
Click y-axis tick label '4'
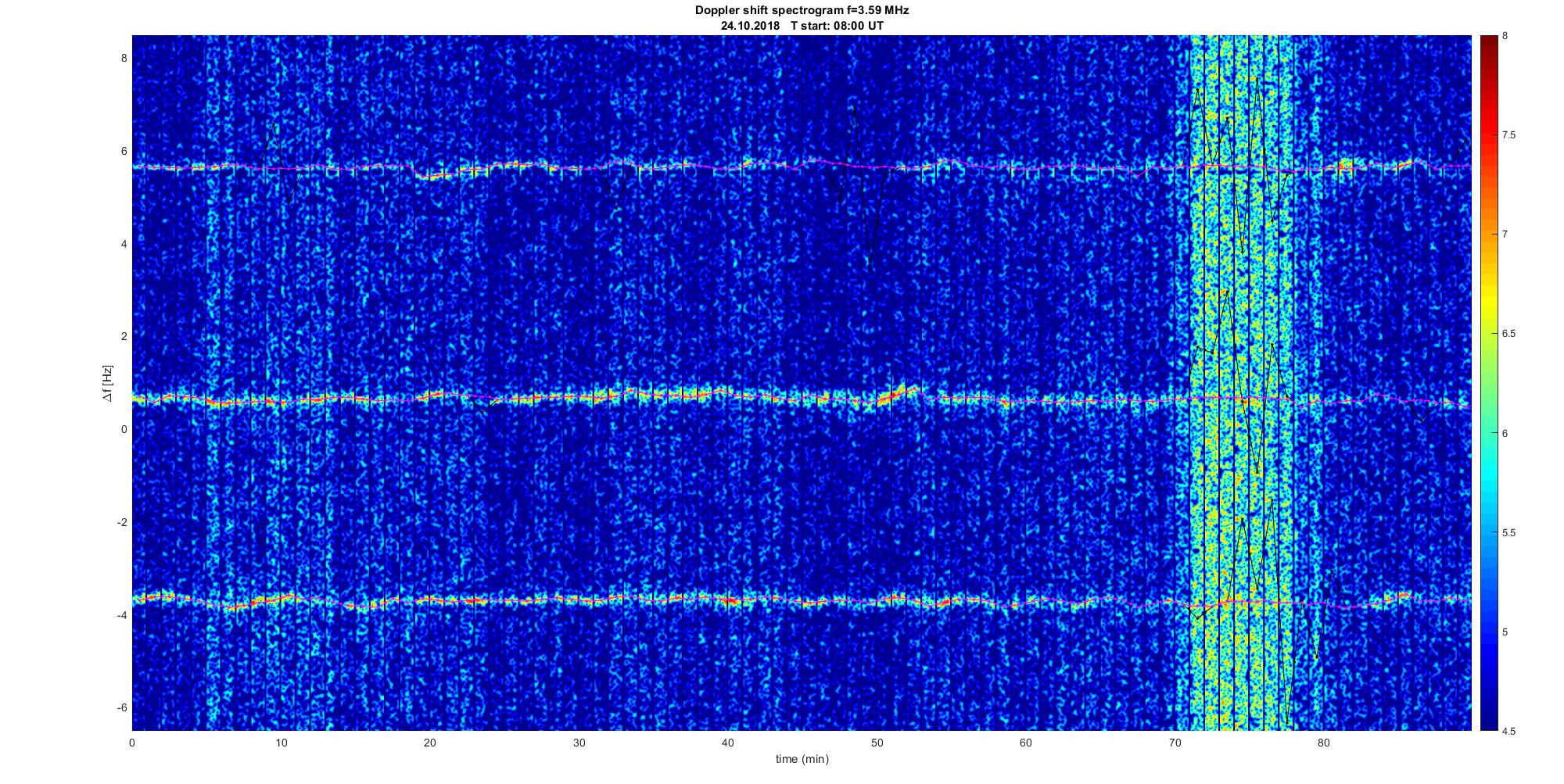(x=123, y=244)
